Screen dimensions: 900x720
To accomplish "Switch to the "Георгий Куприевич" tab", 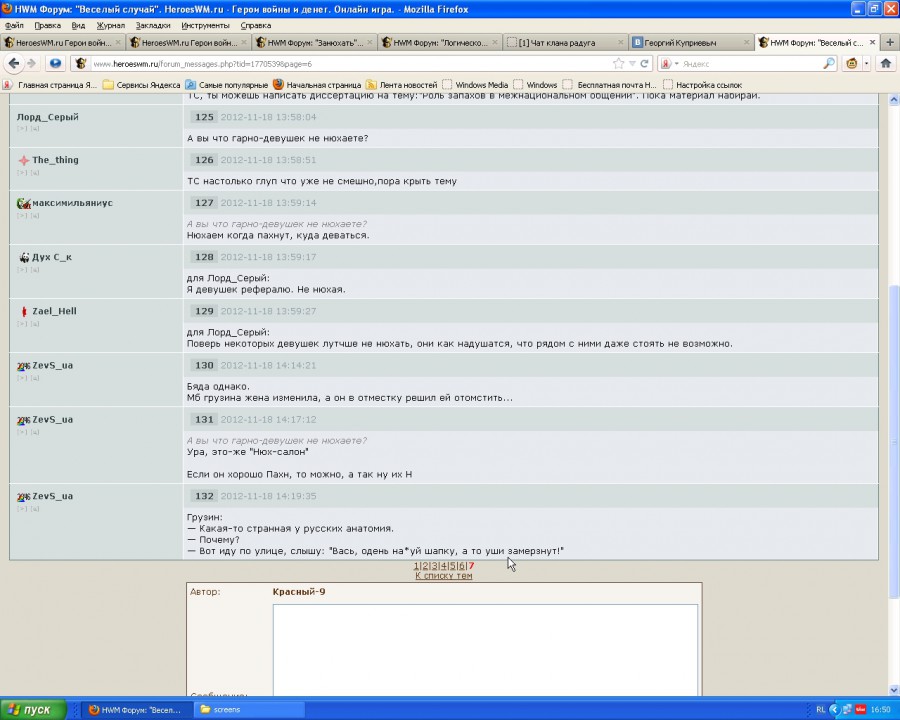I will pyautogui.click(x=691, y=42).
